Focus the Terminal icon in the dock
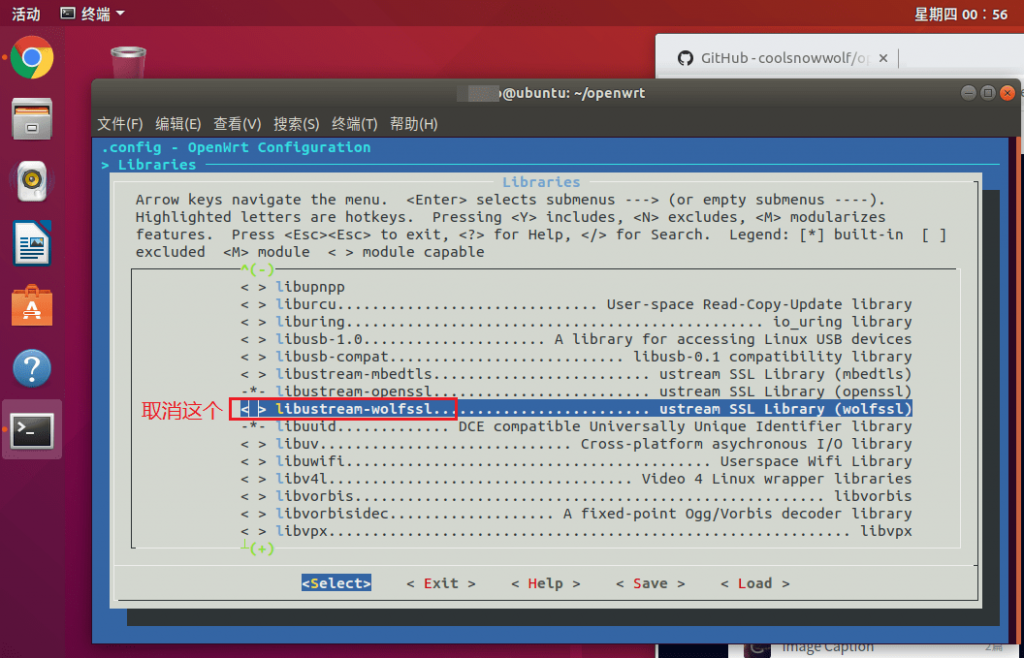 coord(31,430)
